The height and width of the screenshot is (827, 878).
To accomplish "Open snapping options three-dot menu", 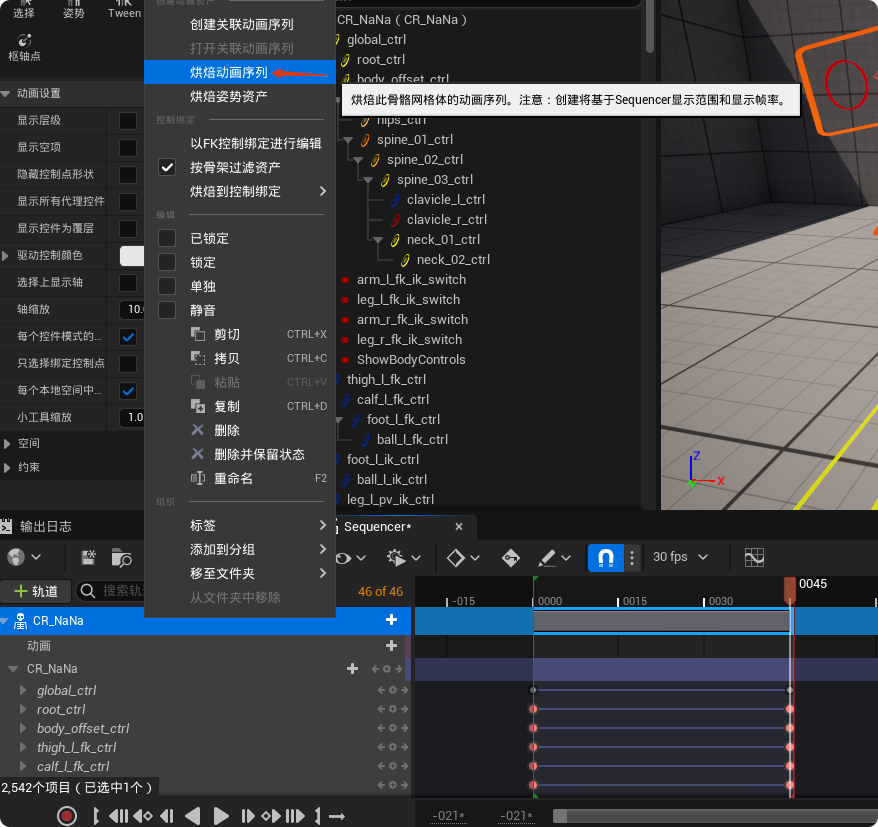I will click(x=632, y=557).
